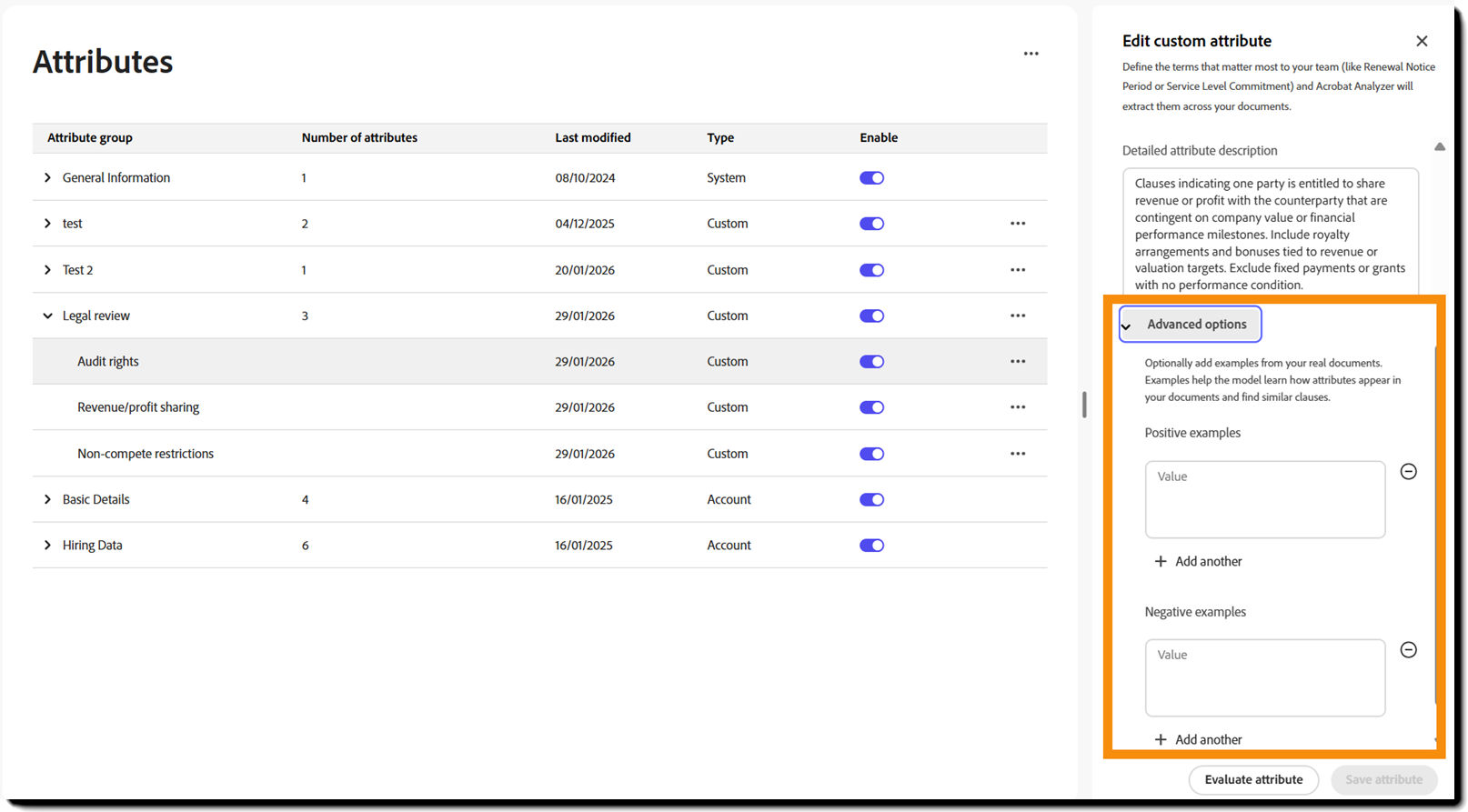Disable the Non-compete restrictions attribute
This screenshot has width=1468, height=812.
point(871,454)
